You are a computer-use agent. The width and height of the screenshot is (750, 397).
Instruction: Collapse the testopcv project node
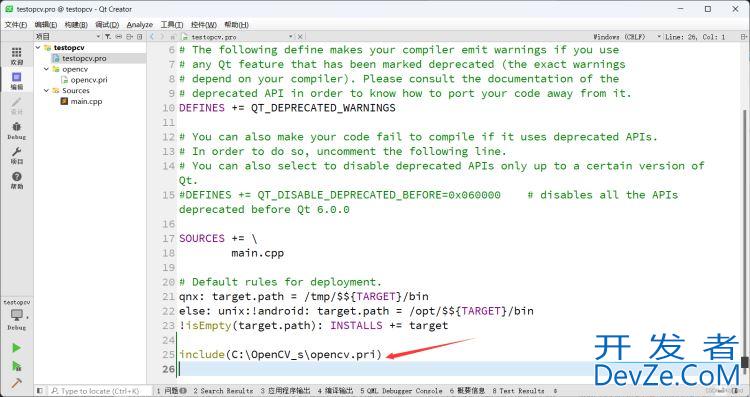38,48
